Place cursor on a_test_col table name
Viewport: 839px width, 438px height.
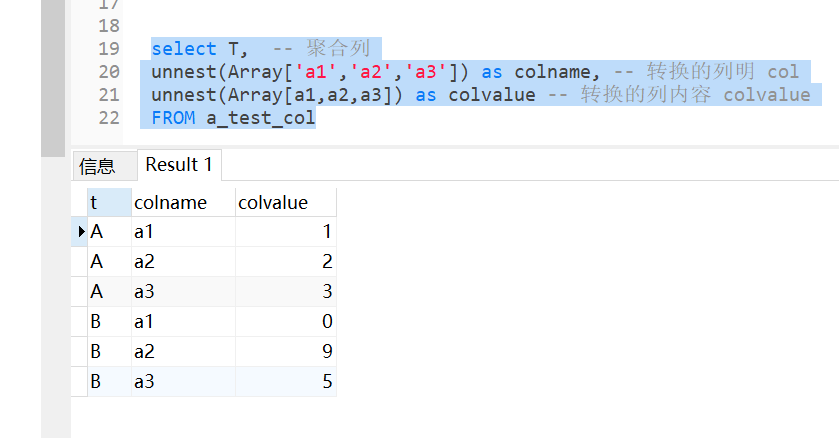coord(260,118)
